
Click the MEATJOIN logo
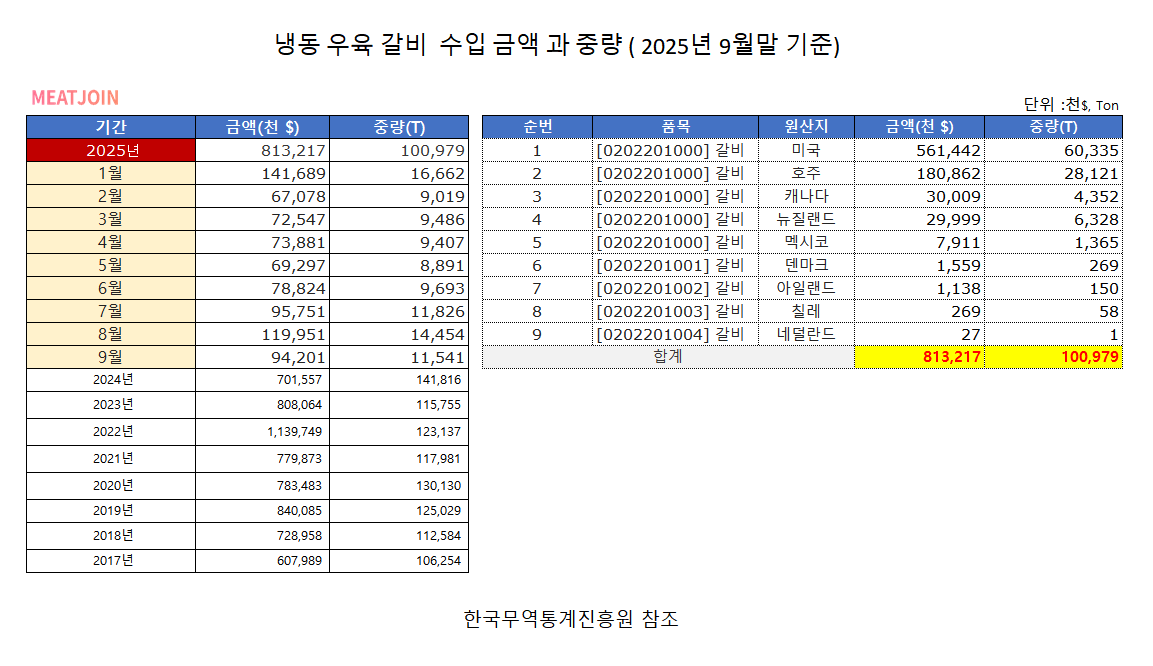tap(75, 98)
